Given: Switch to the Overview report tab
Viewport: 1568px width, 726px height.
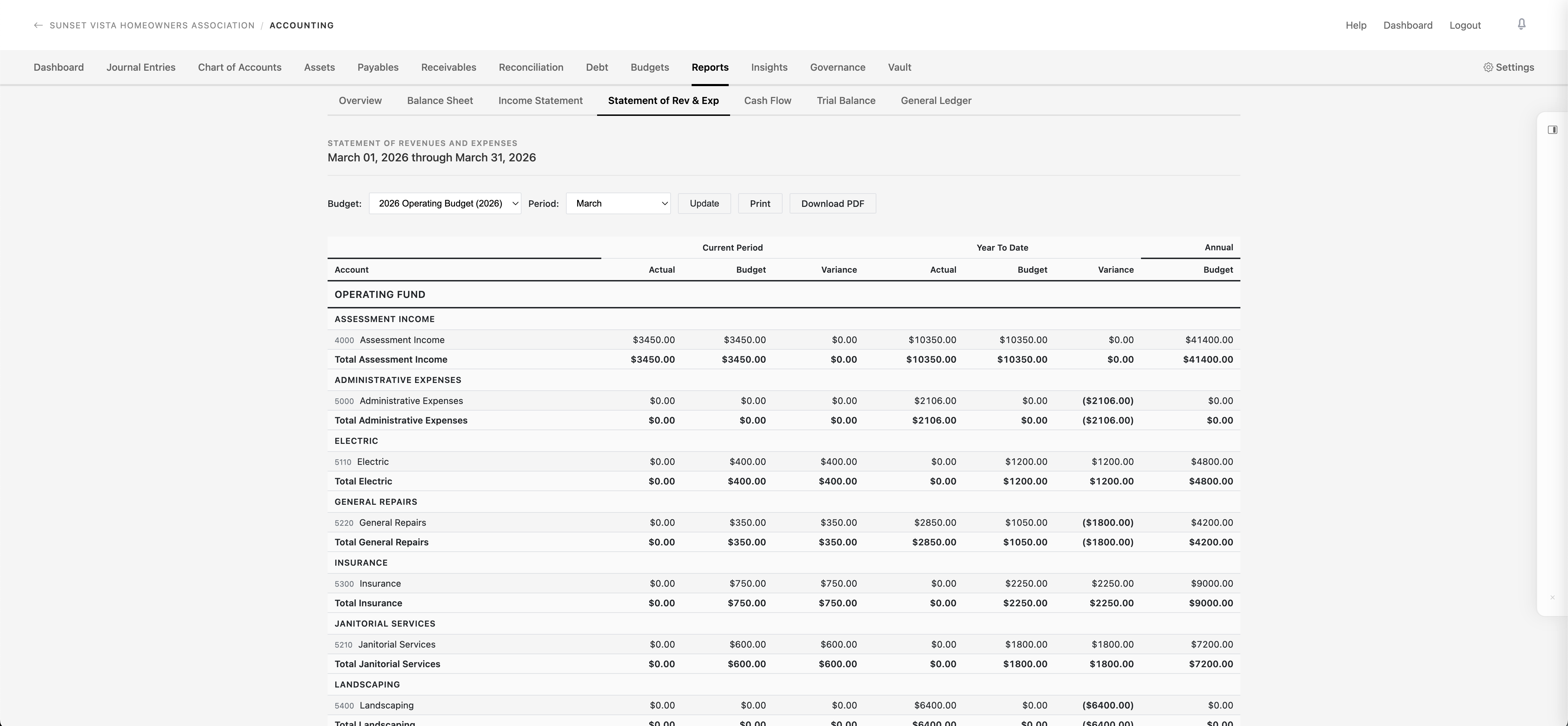Looking at the screenshot, I should pos(360,101).
